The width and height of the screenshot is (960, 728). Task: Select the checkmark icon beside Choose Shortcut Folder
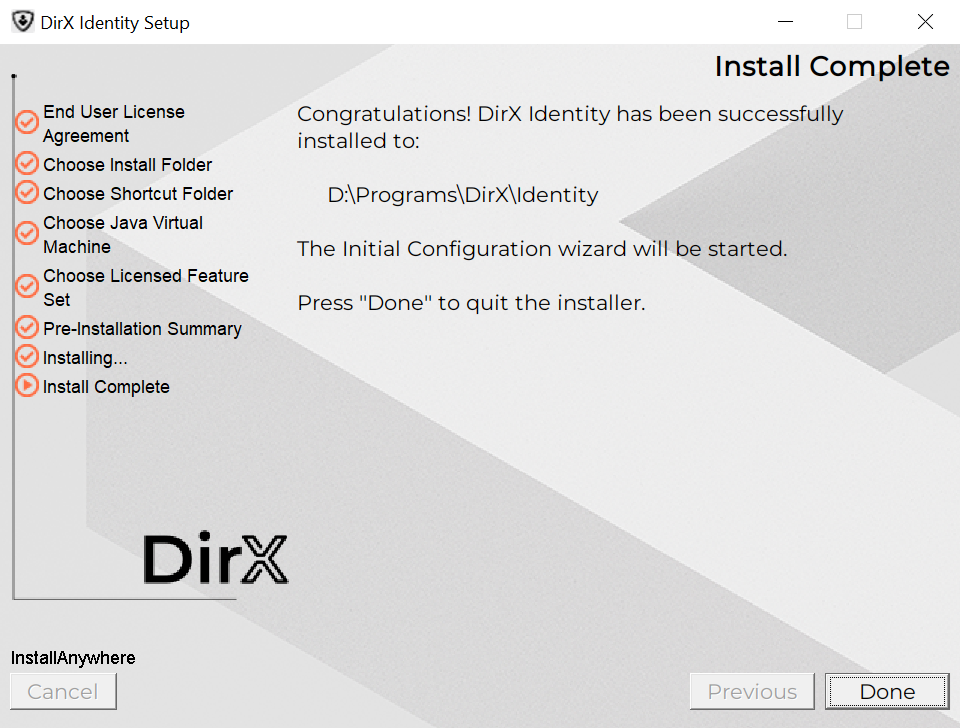tap(27, 193)
